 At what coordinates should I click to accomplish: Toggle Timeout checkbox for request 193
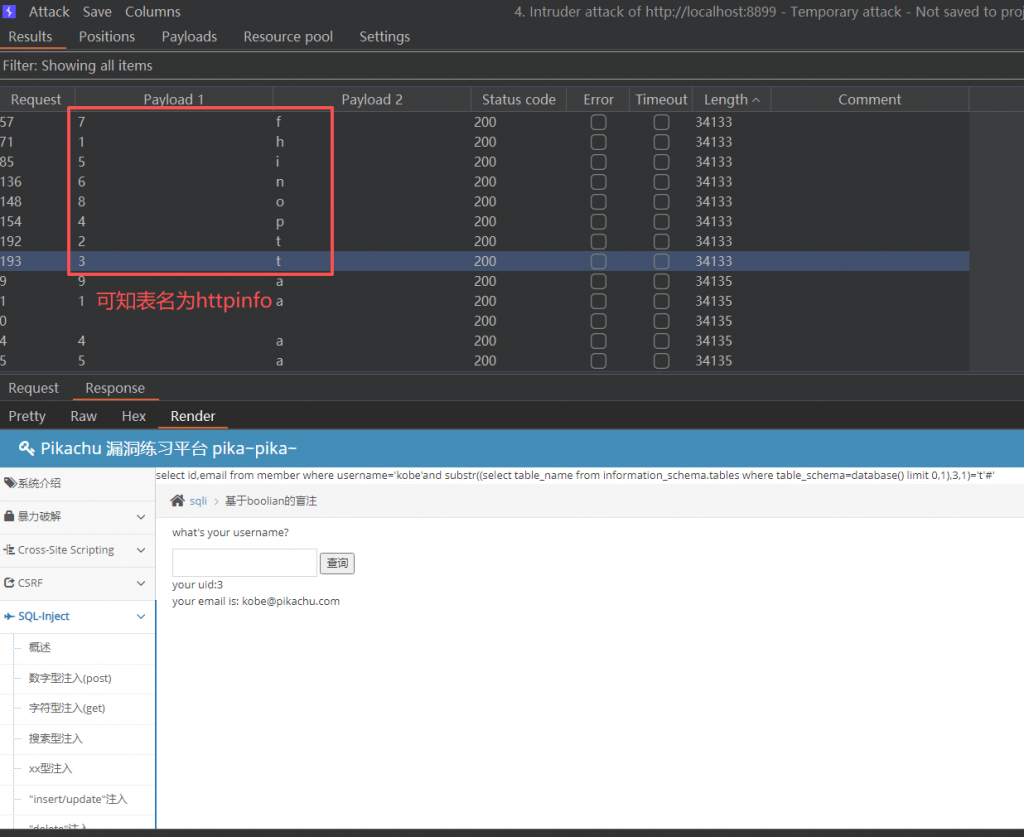[661, 261]
